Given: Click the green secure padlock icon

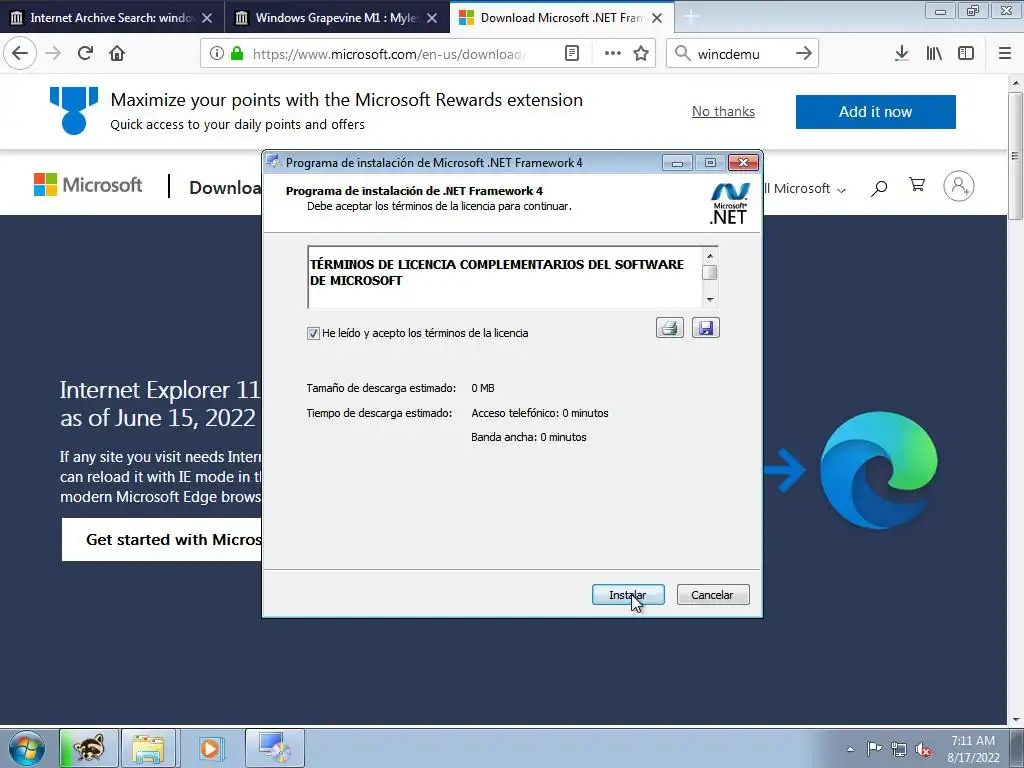Looking at the screenshot, I should point(237,53).
